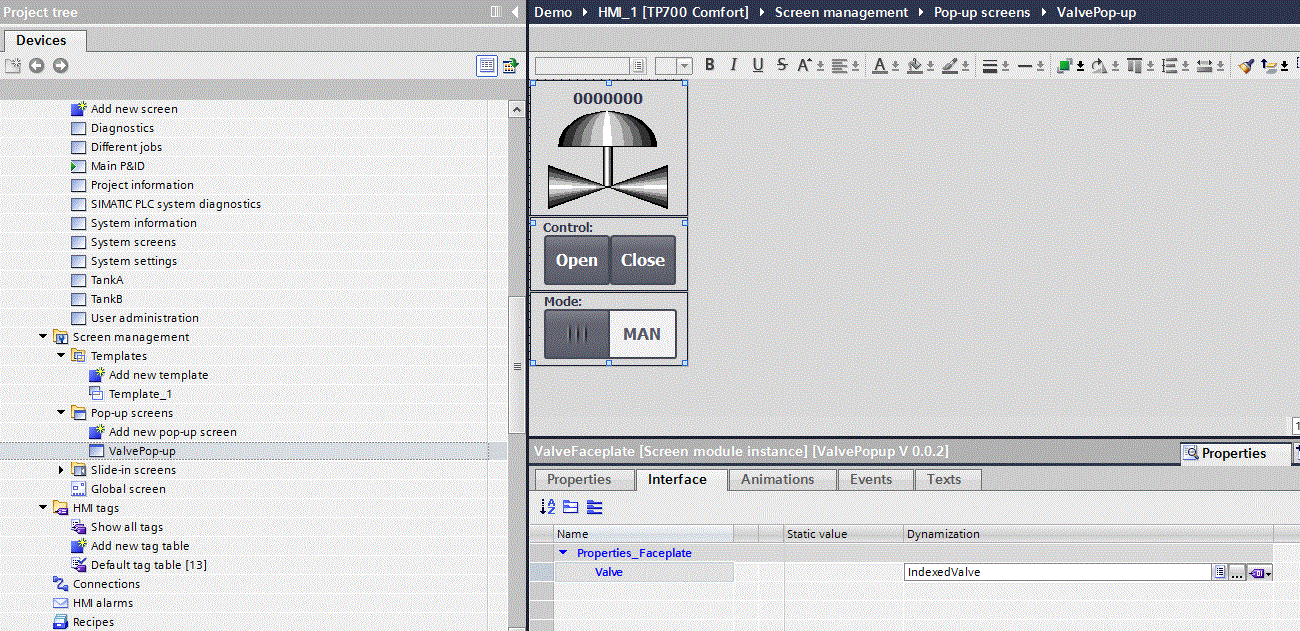Click the Project tree auto-collapse pane icon

[496, 12]
